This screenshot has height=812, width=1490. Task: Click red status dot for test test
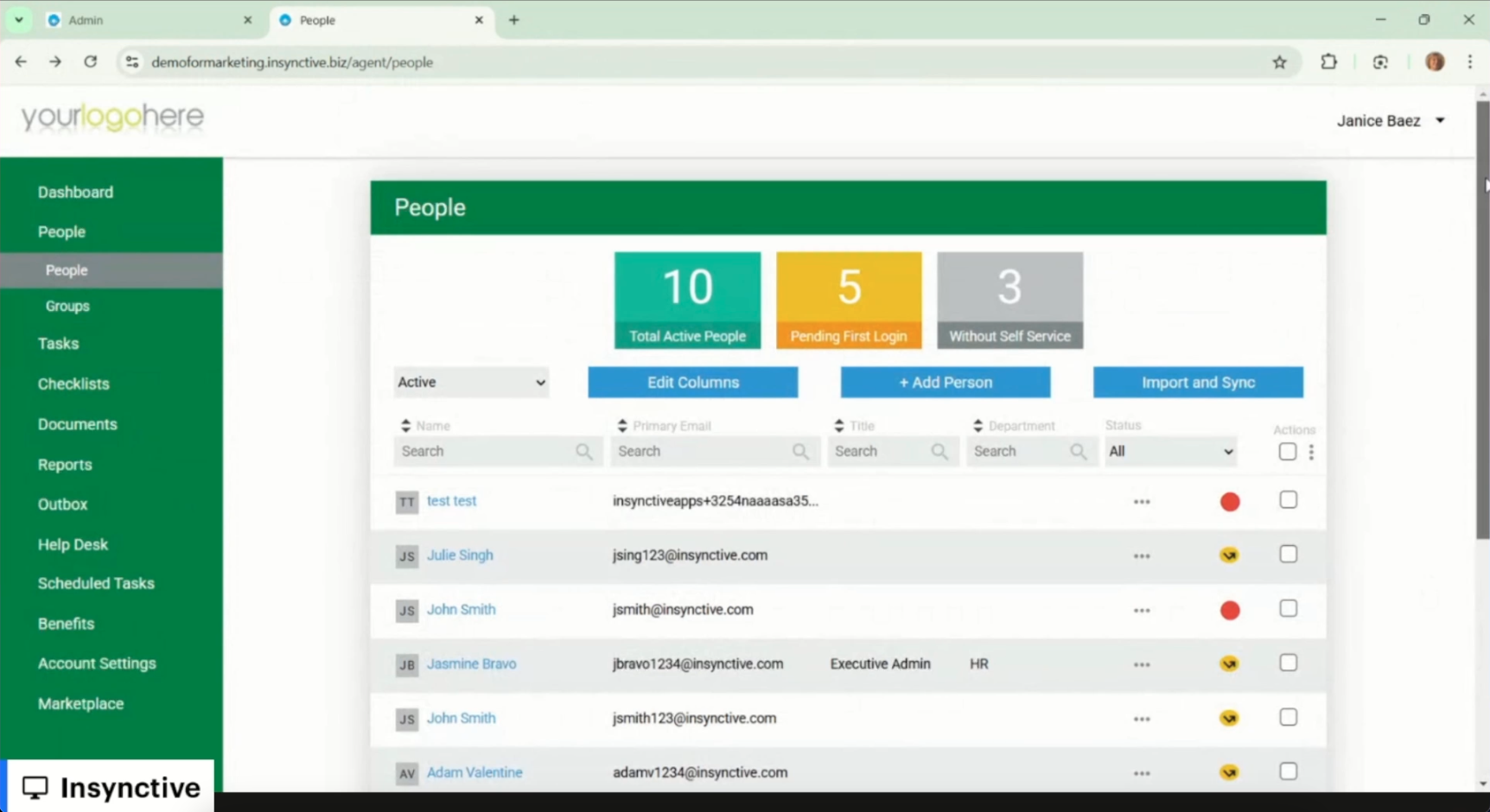pyautogui.click(x=1230, y=502)
